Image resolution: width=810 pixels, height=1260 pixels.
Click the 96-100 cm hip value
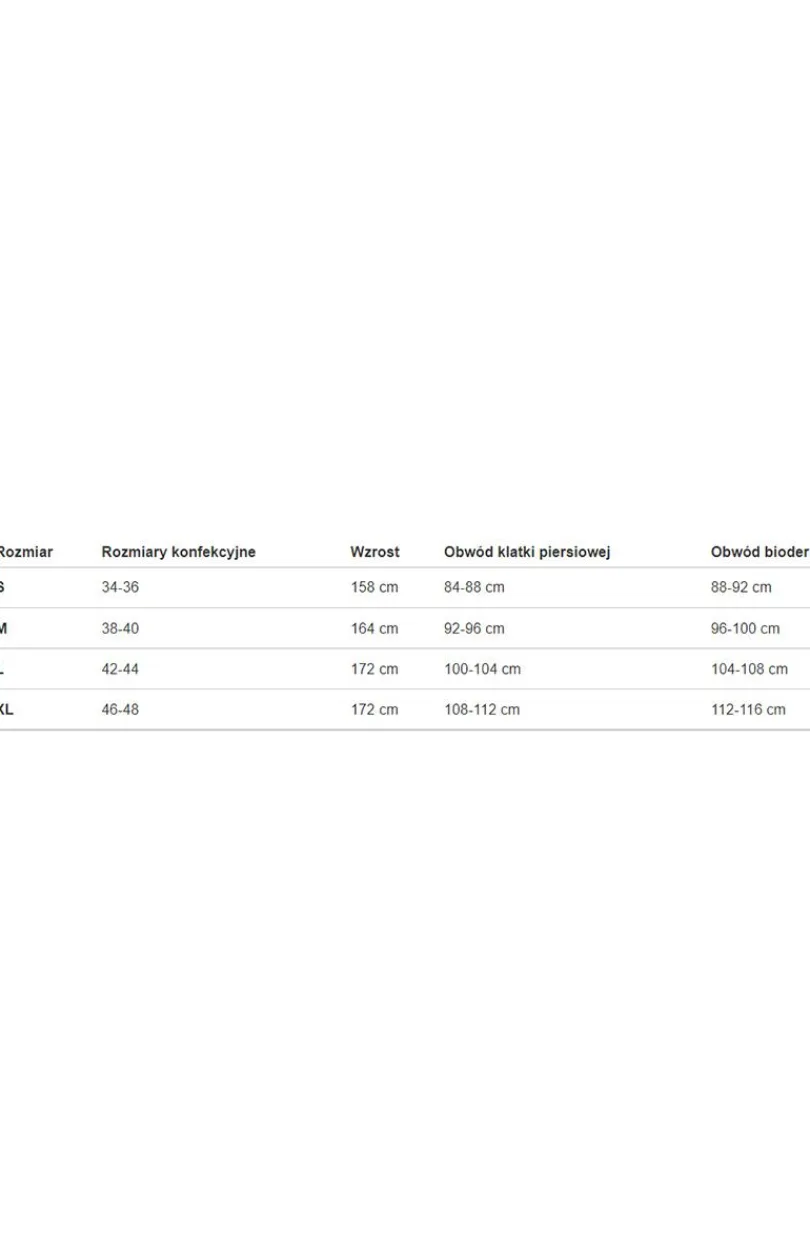[745, 629]
